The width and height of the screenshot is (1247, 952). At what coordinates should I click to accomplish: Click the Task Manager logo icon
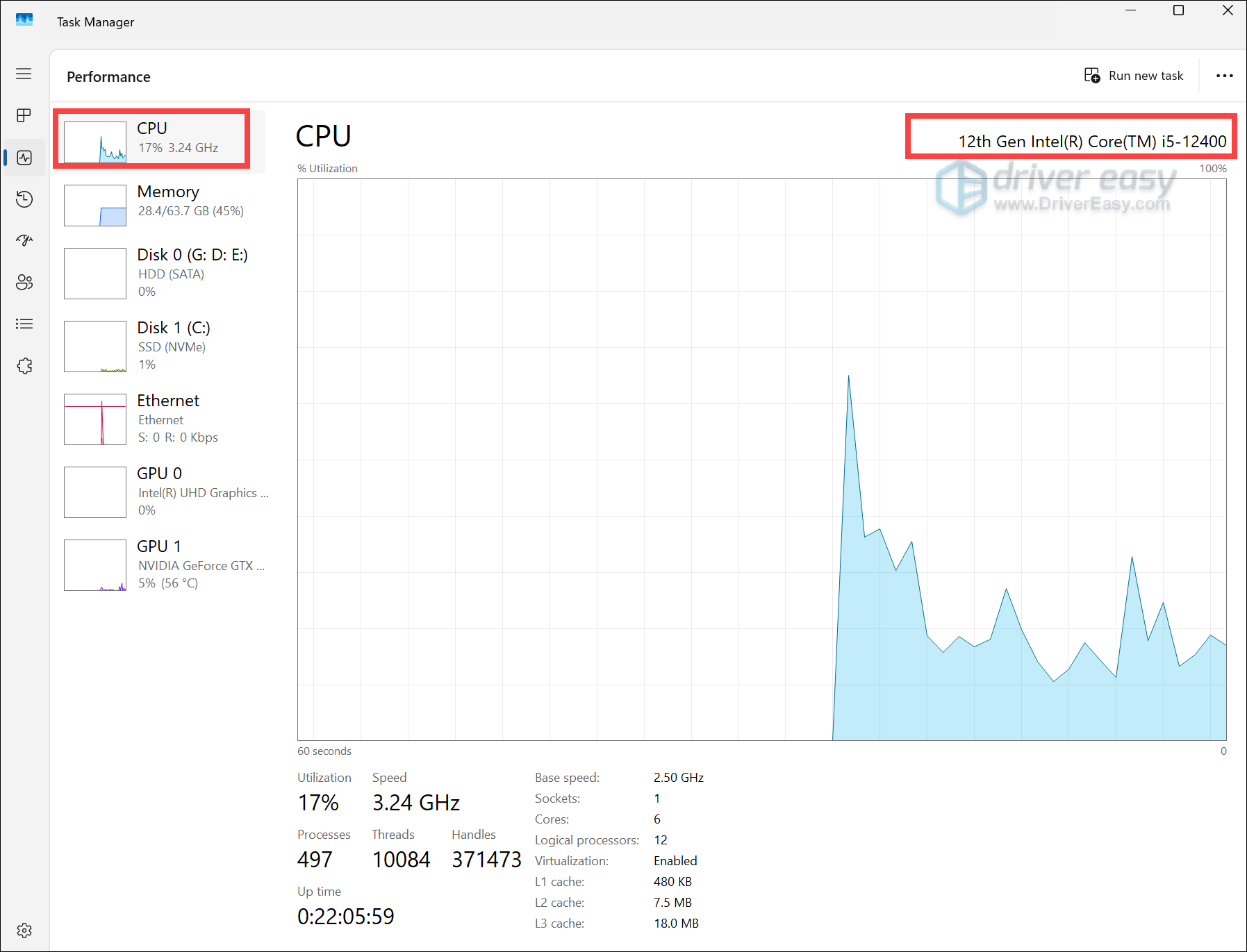click(x=24, y=20)
